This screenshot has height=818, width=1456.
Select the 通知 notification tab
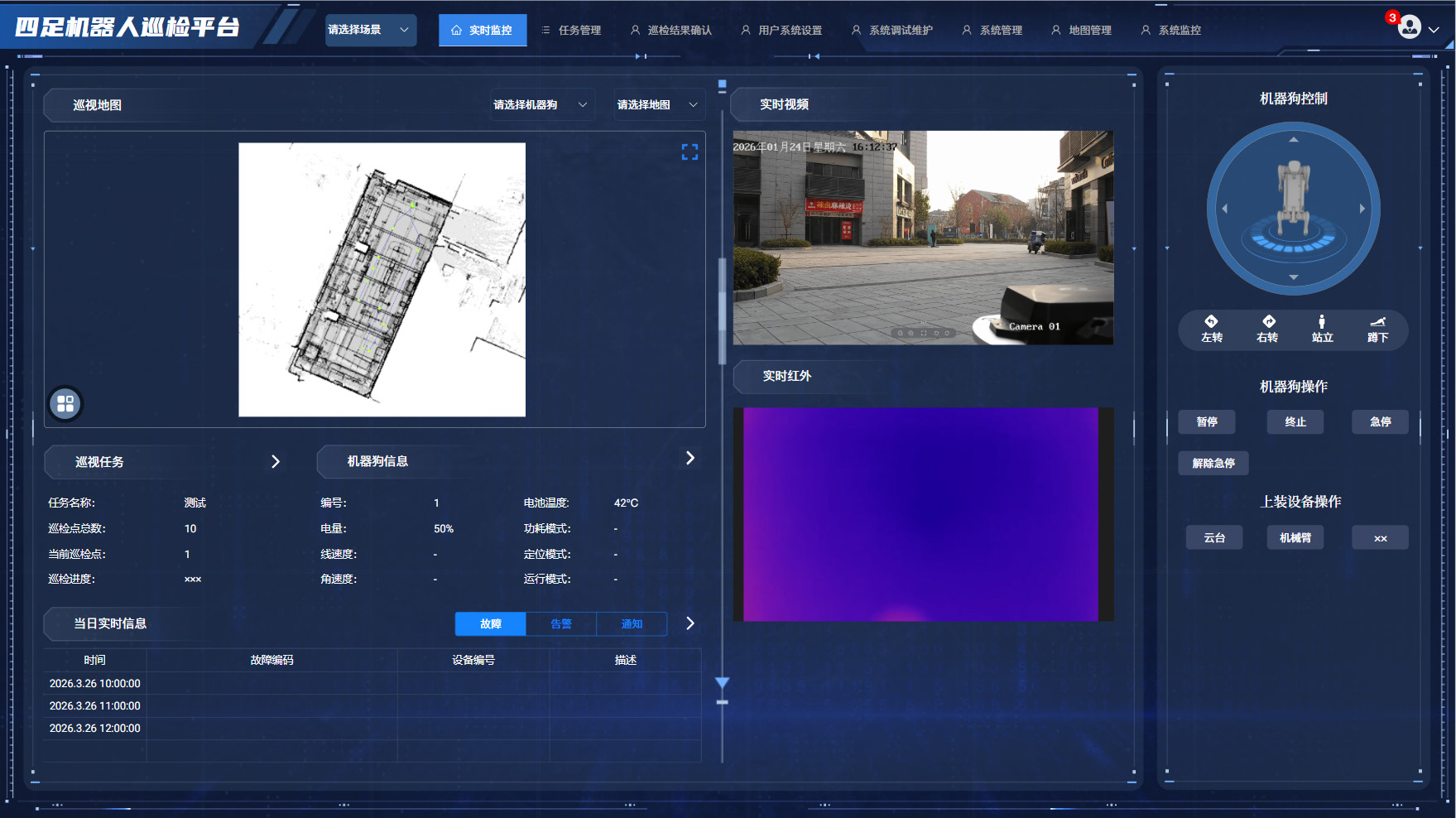(x=632, y=624)
